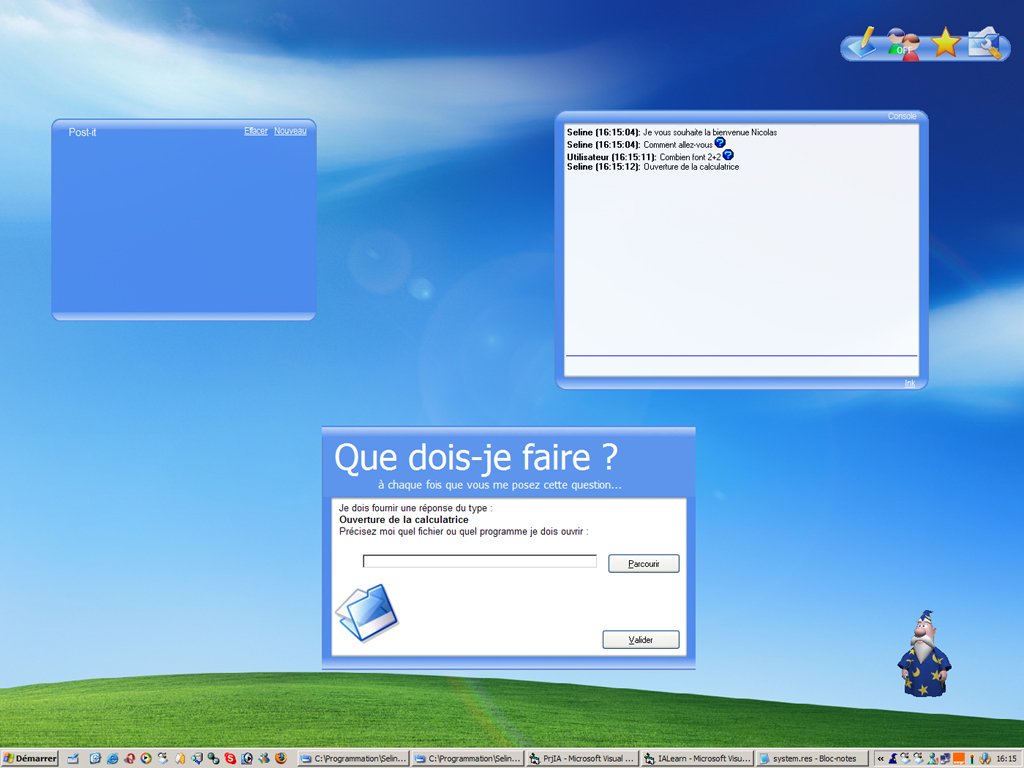The image size is (1024, 768).
Task: Click 'Précisez moi quel fichier' instruction text
Action: pyautogui.click(x=464, y=531)
